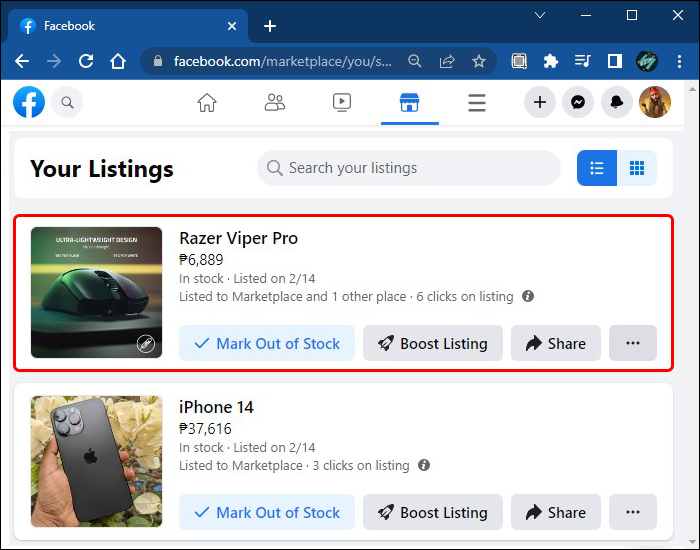Screen dimensions: 700x550
Task: Click the zoom magnifier in address bar
Action: tap(415, 61)
